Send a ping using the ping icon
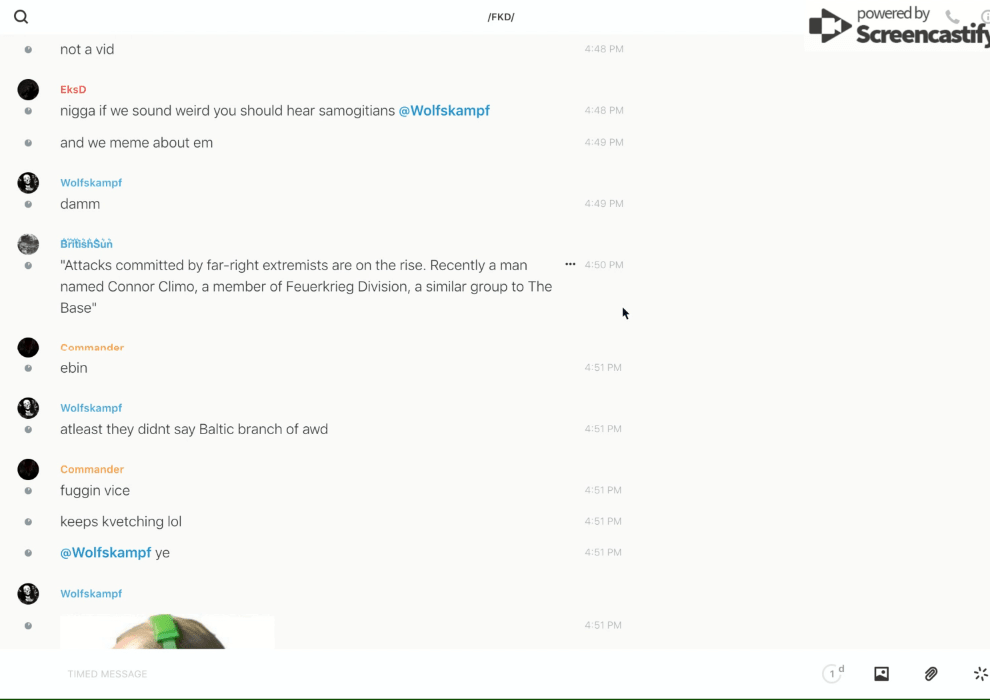990x700 pixels. click(x=980, y=674)
